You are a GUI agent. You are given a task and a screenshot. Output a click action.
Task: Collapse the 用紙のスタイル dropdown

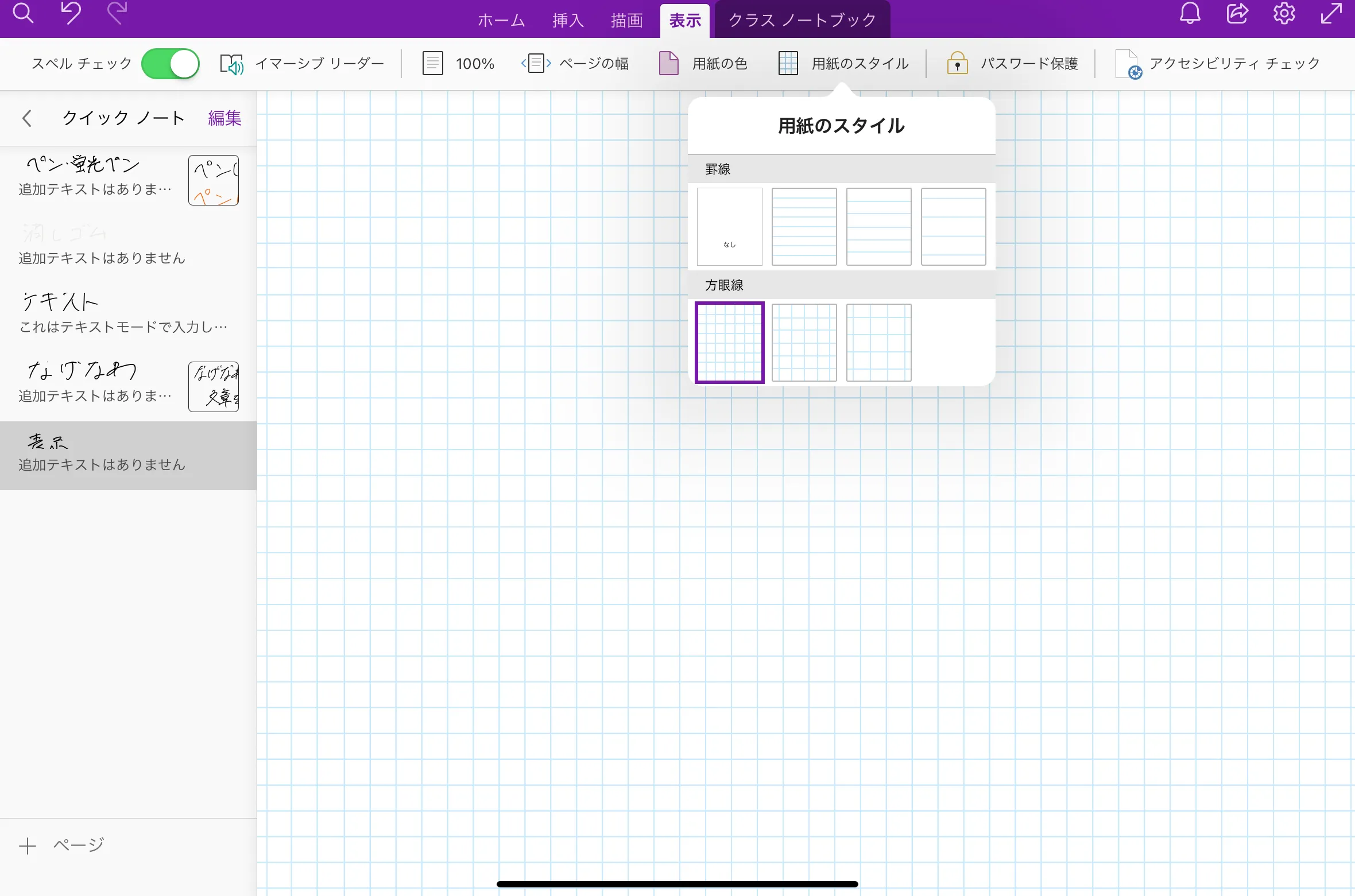coord(843,64)
